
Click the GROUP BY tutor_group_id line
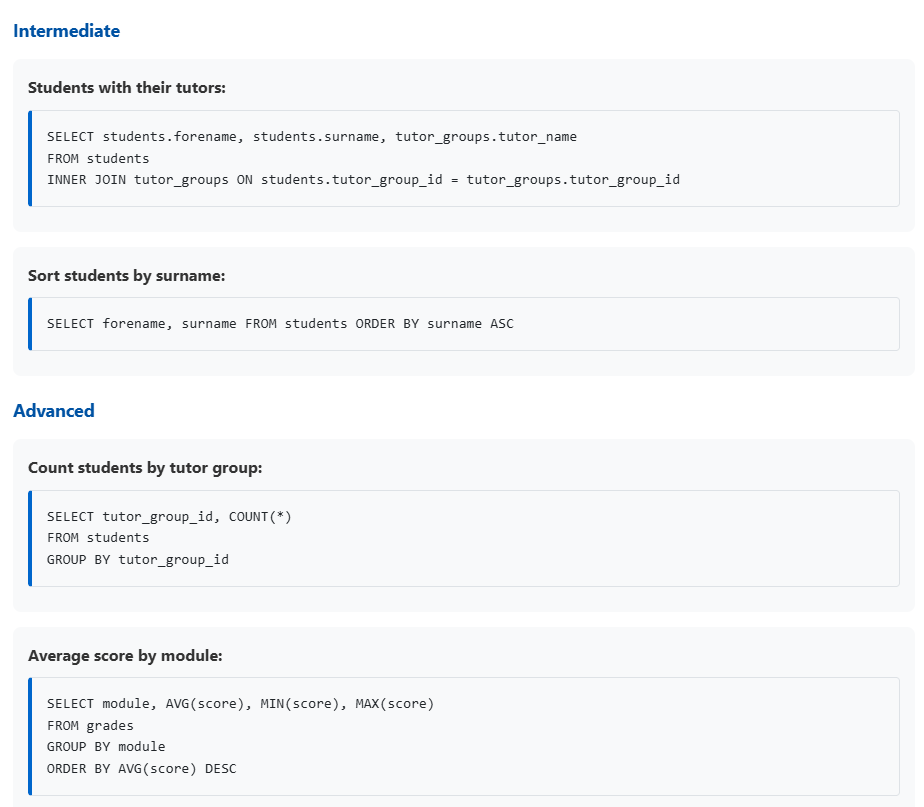coord(138,560)
